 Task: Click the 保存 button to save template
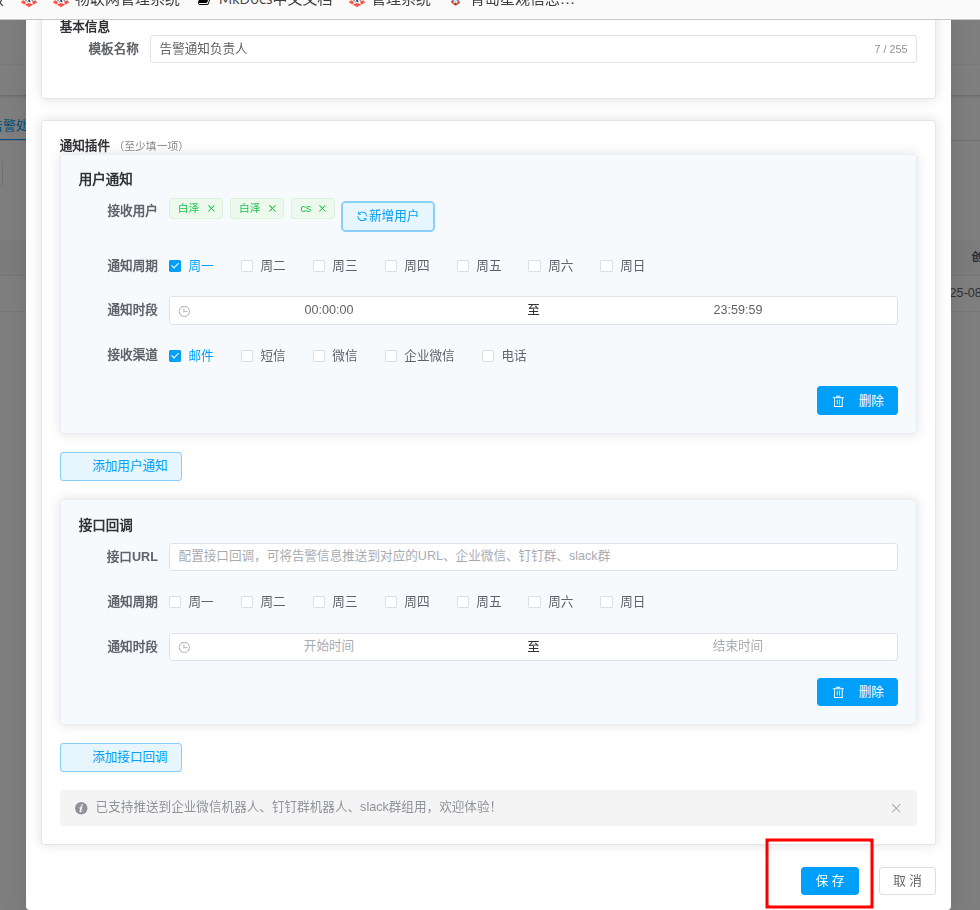click(829, 881)
